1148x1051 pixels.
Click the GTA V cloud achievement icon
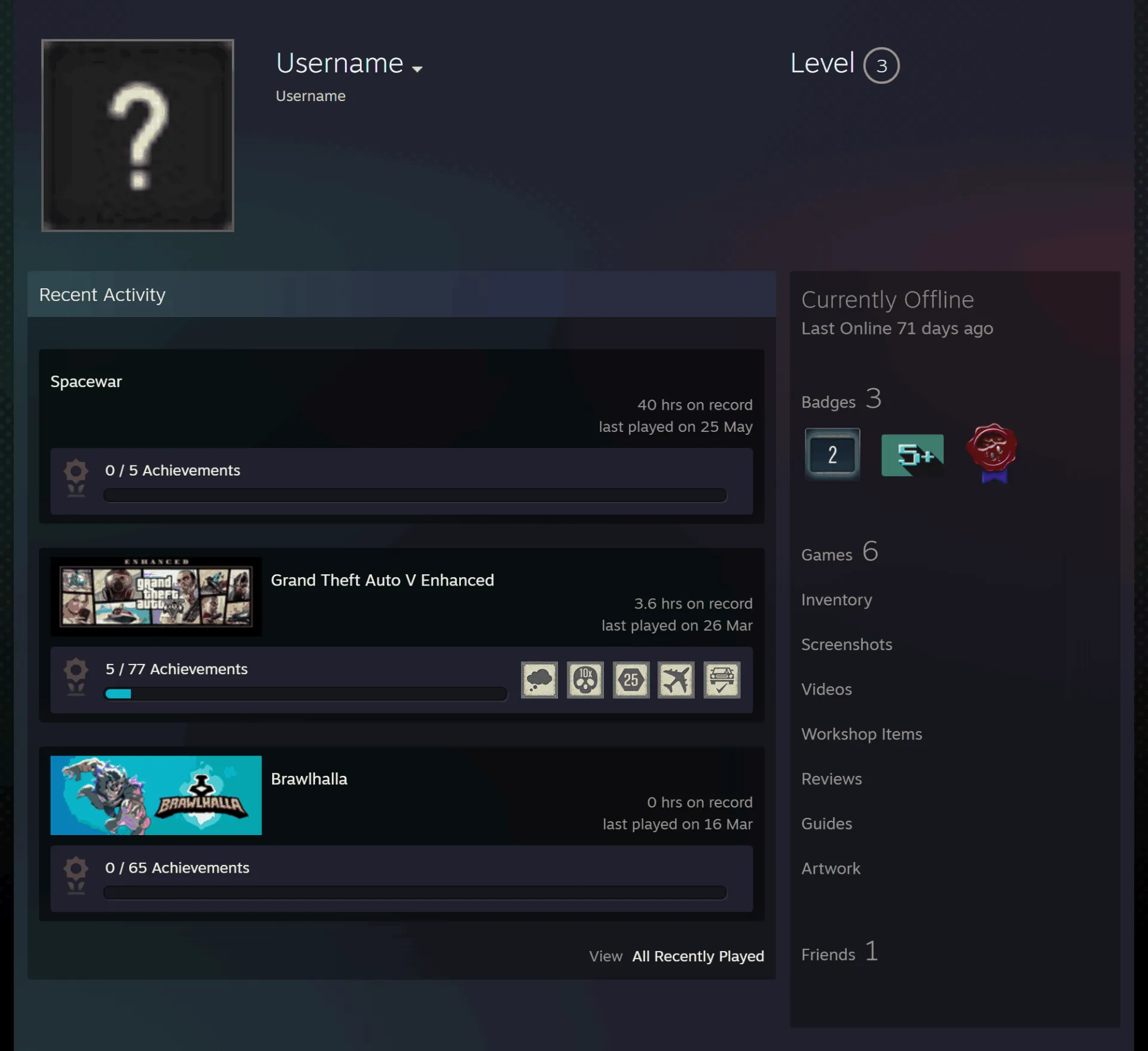[x=539, y=680]
